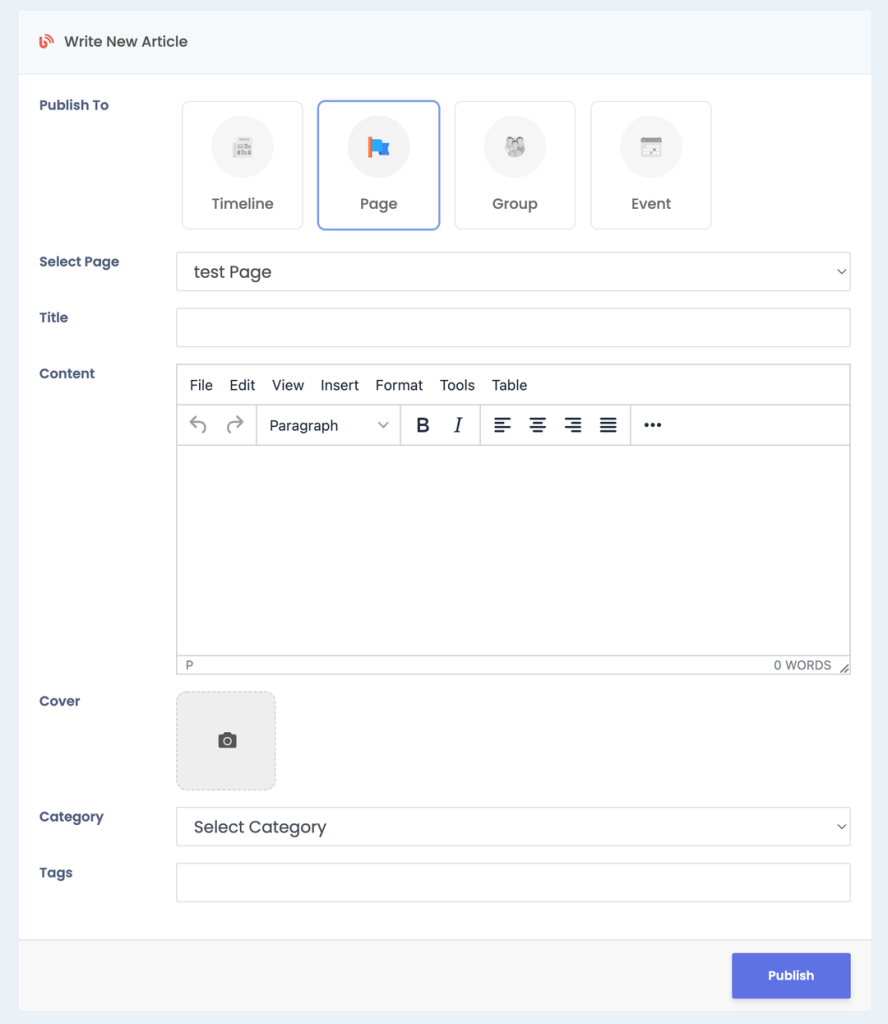Center align the text

pyautogui.click(x=537, y=425)
